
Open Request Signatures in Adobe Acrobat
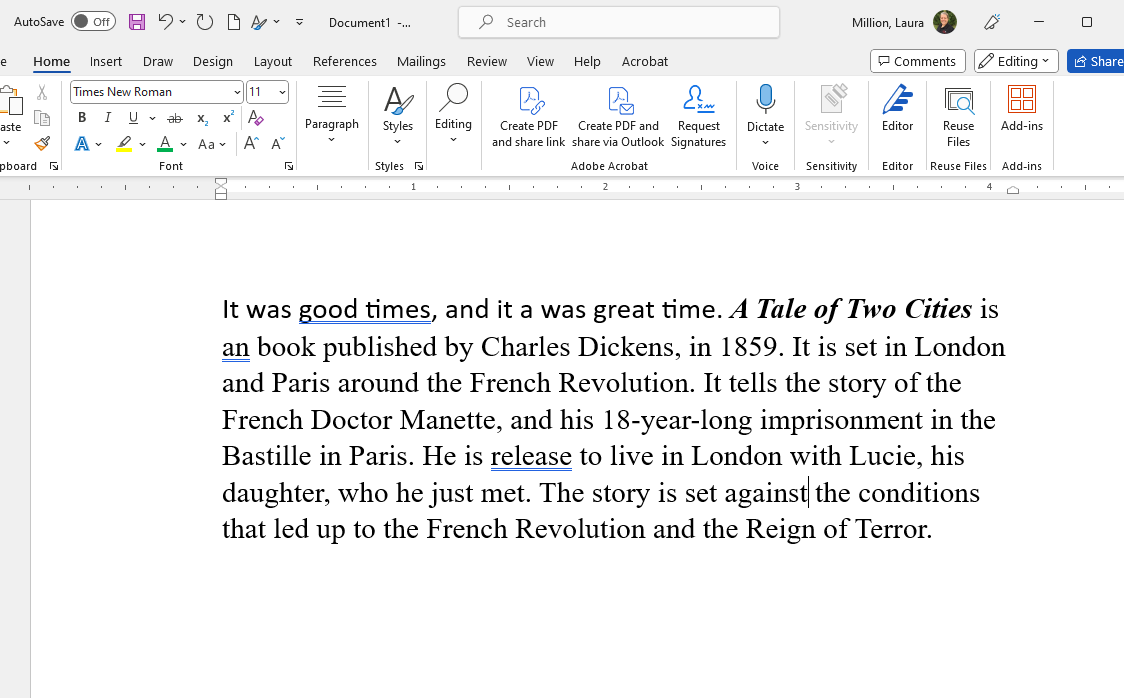698,116
